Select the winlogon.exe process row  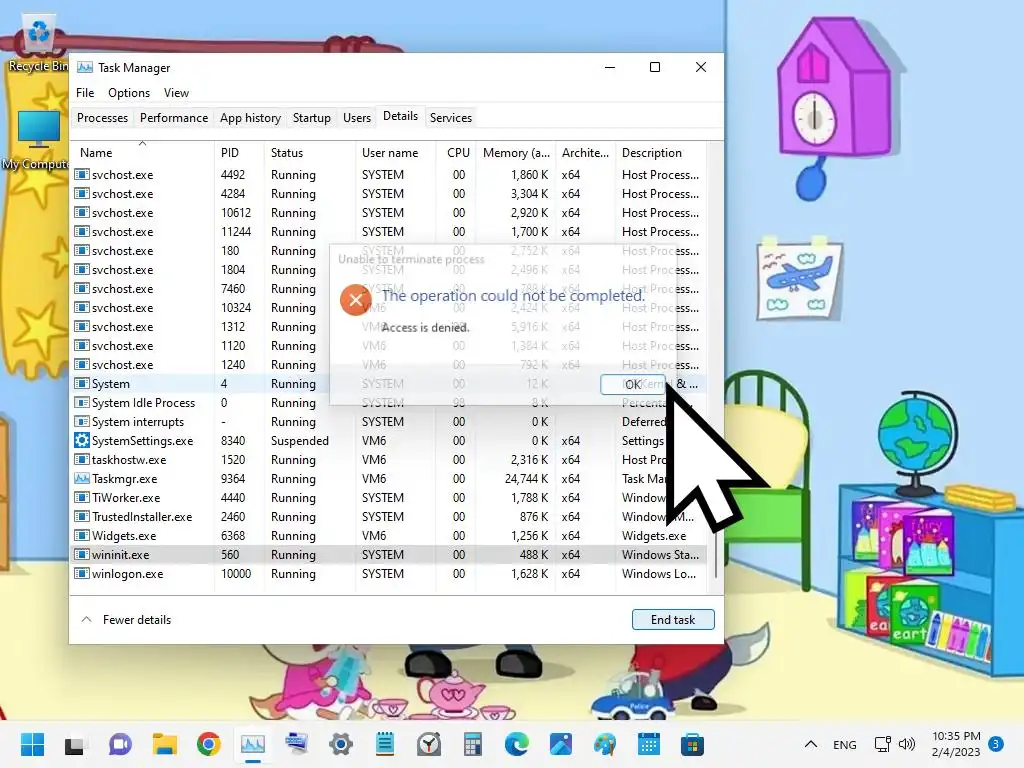pos(389,573)
